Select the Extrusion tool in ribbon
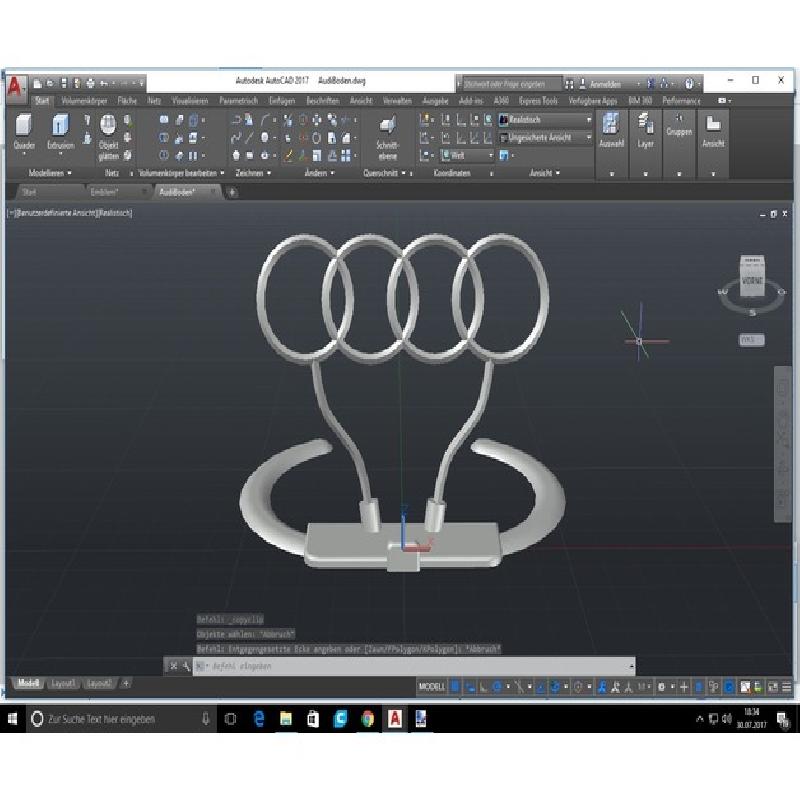The image size is (800, 800). [x=60, y=132]
